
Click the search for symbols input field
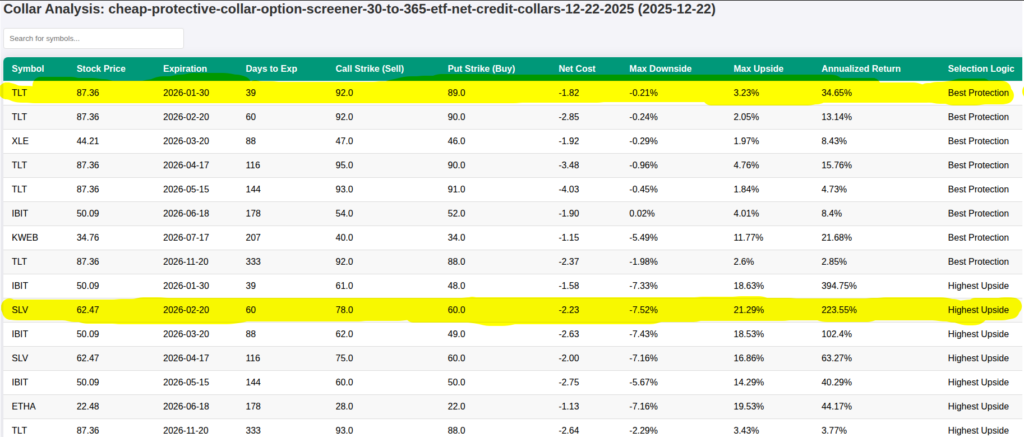tap(93, 38)
